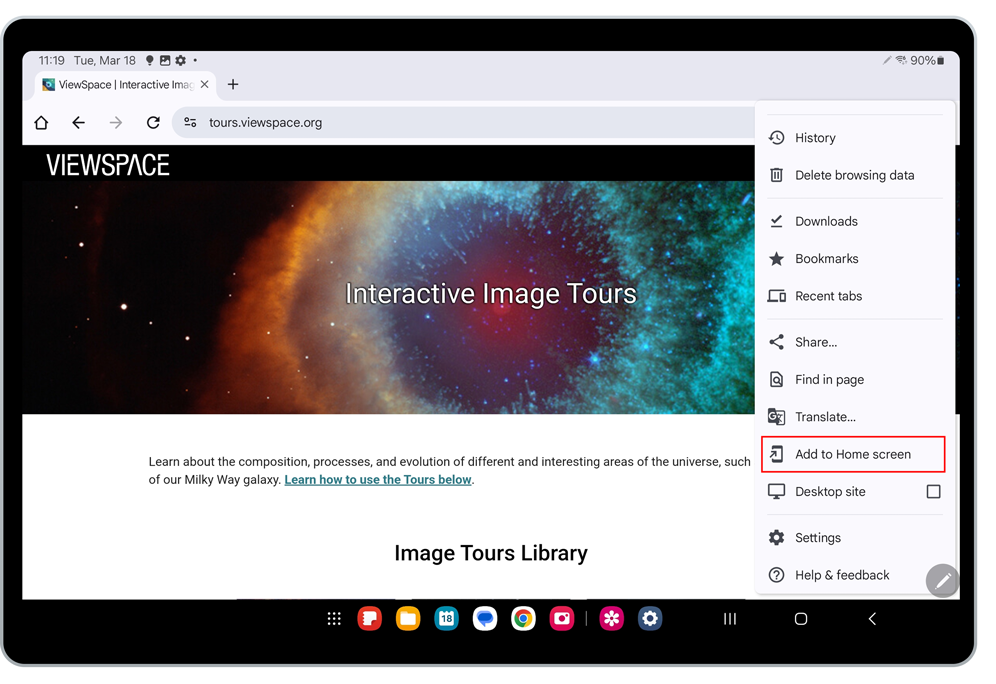996x684 pixels.
Task: Open Chrome Settings menu entry
Action: coord(855,538)
